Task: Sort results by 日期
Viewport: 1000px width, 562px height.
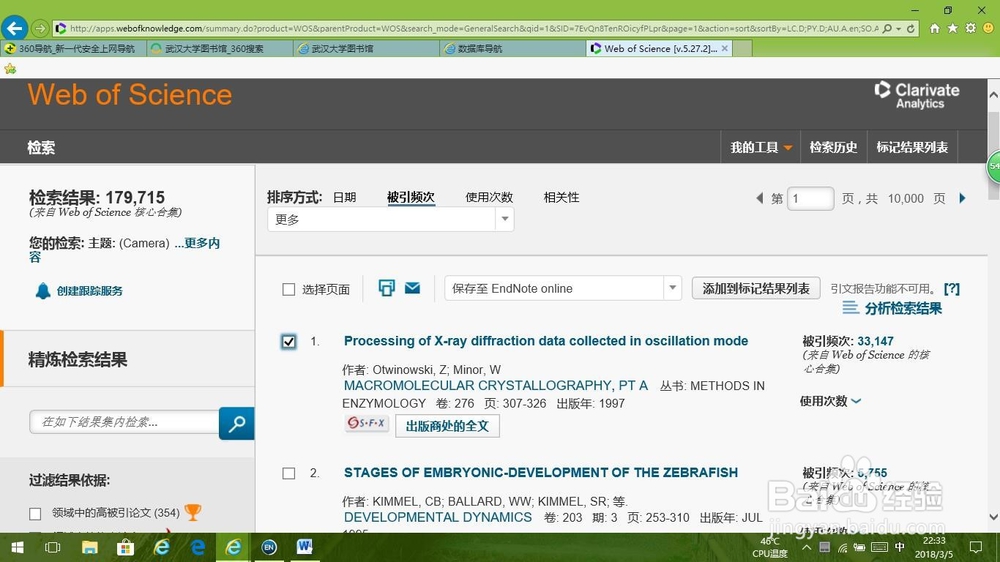Action: pos(344,197)
